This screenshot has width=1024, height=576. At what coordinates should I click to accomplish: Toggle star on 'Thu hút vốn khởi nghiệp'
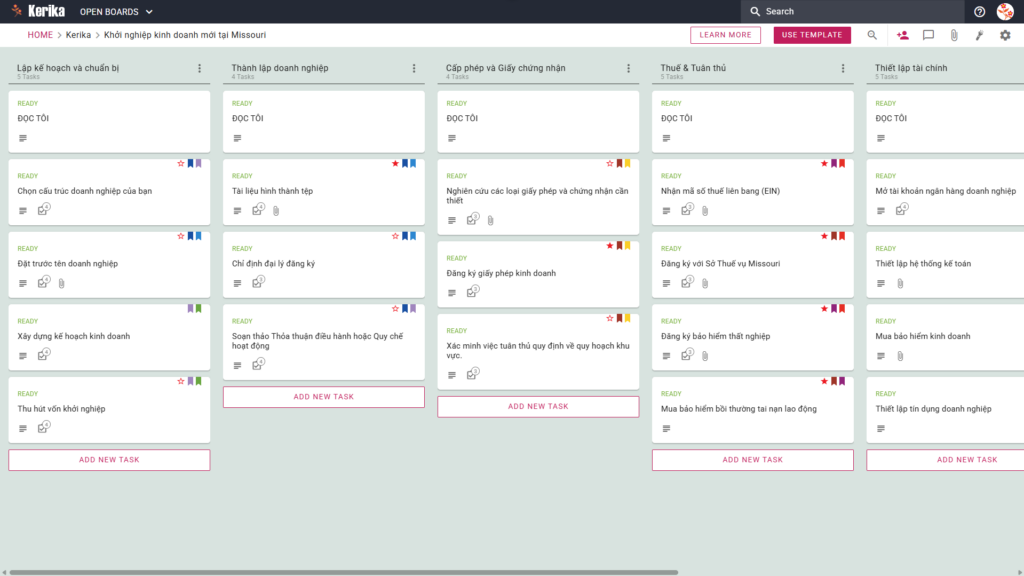(x=181, y=381)
